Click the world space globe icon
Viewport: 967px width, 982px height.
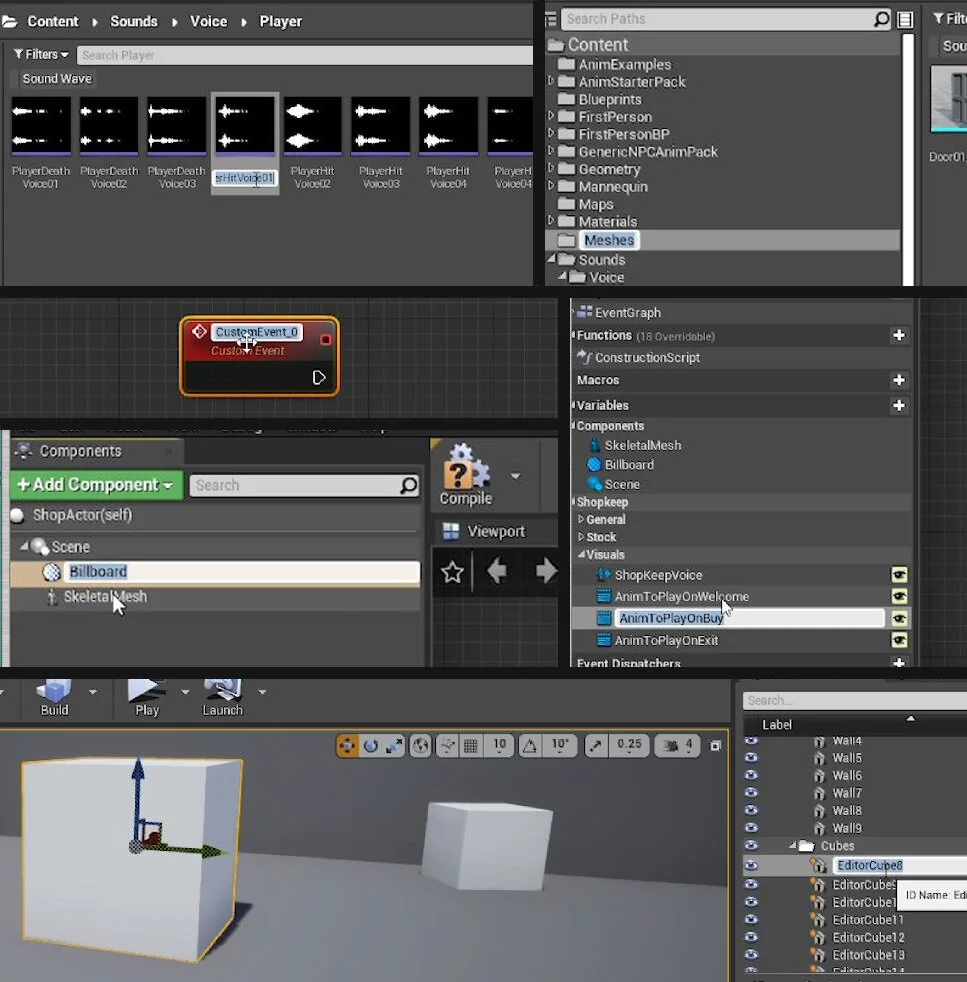pyautogui.click(x=421, y=746)
